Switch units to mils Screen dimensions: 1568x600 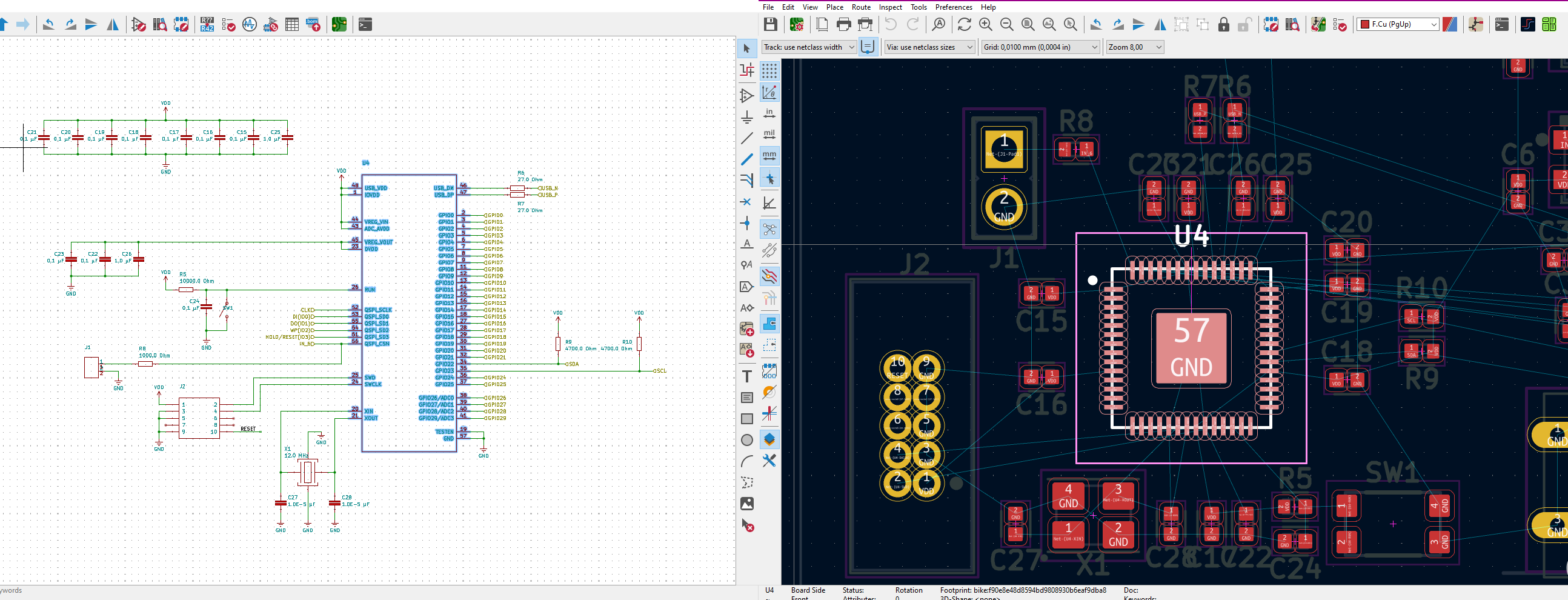(x=769, y=135)
